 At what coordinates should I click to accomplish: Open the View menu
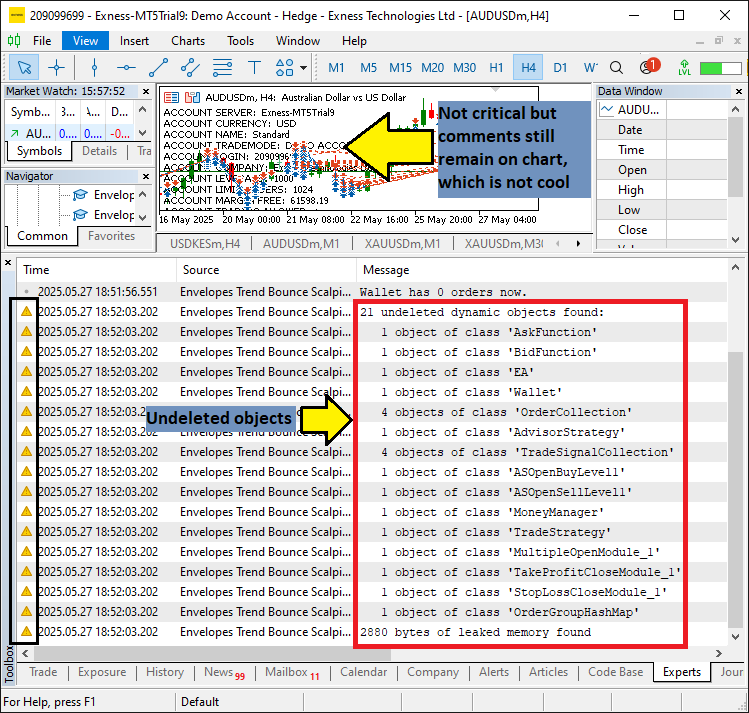pyautogui.click(x=86, y=41)
